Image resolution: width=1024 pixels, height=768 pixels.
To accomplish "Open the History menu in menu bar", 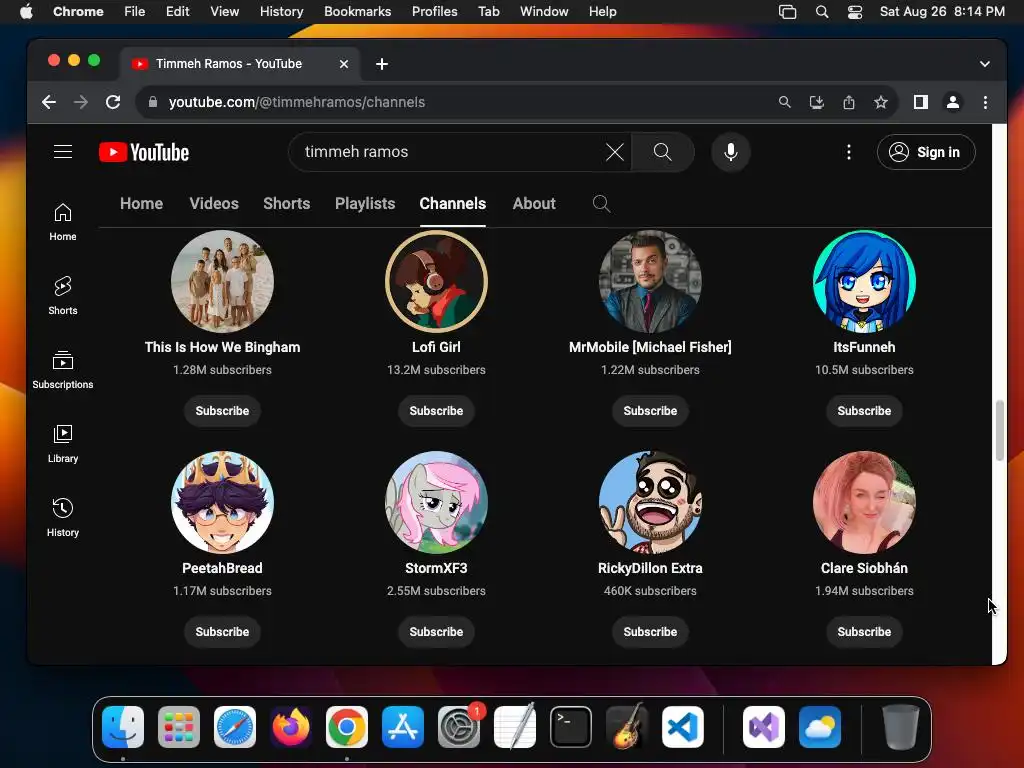I will (281, 12).
